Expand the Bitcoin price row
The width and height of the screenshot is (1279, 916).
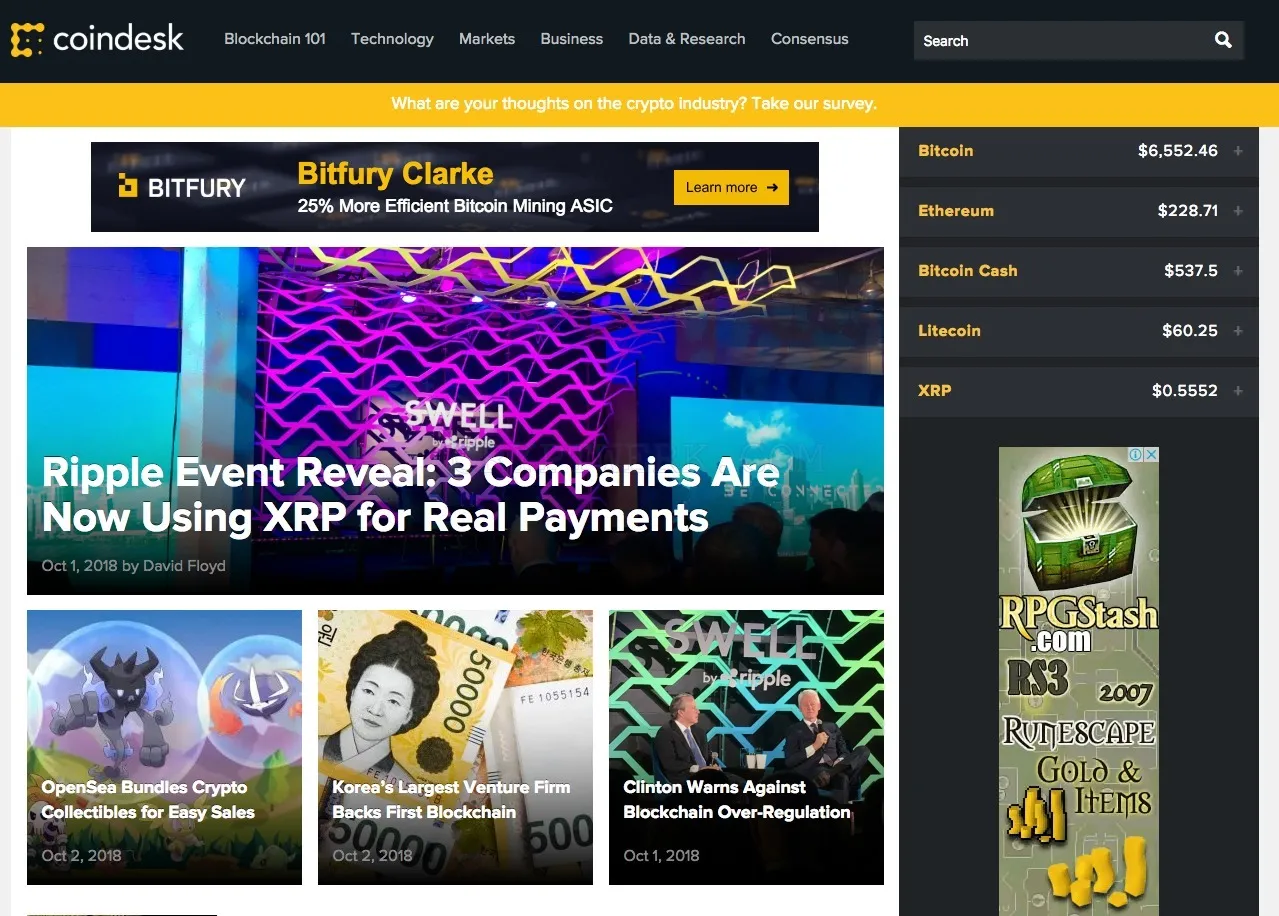coord(1238,151)
